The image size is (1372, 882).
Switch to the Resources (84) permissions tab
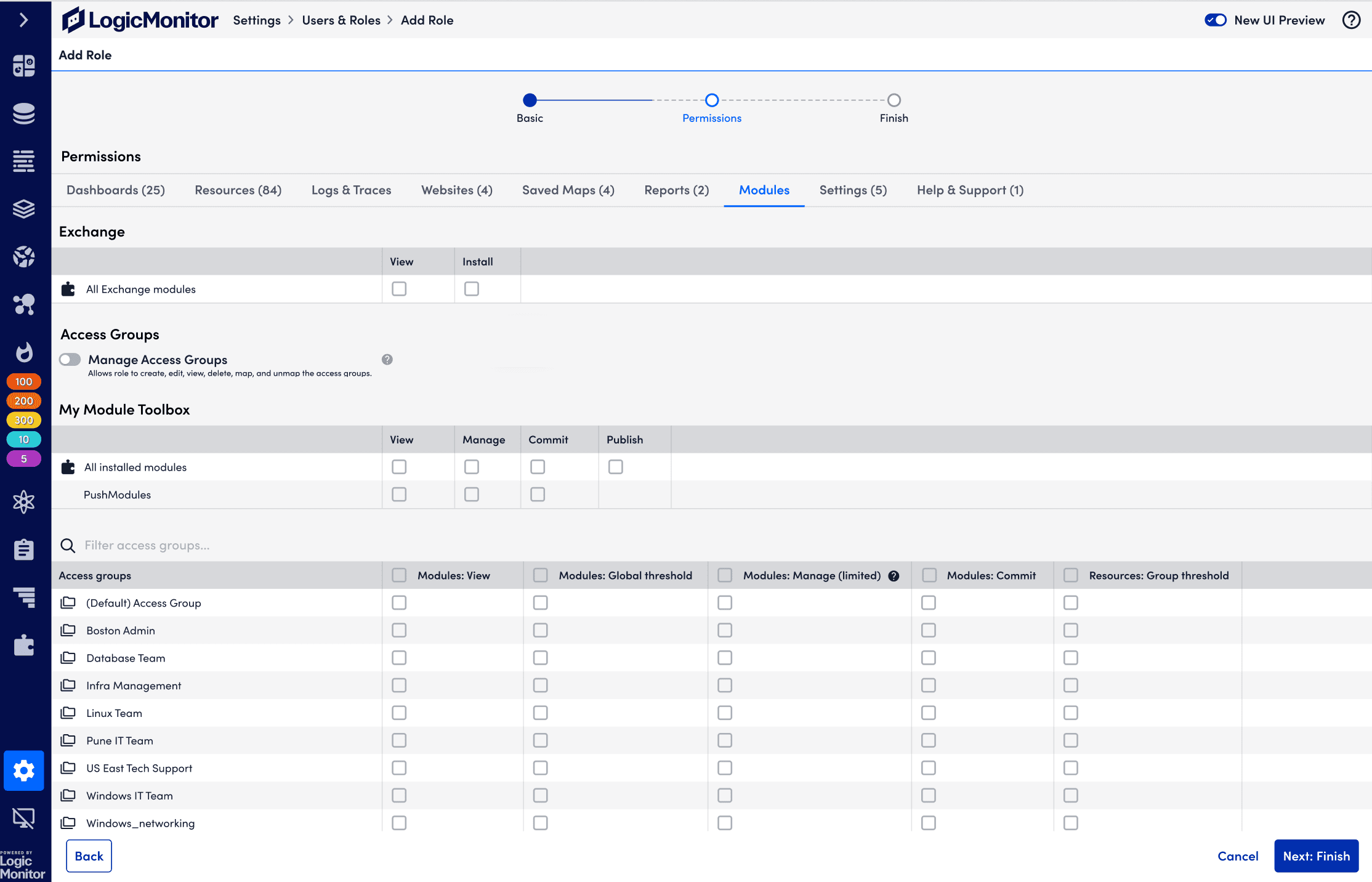(238, 190)
